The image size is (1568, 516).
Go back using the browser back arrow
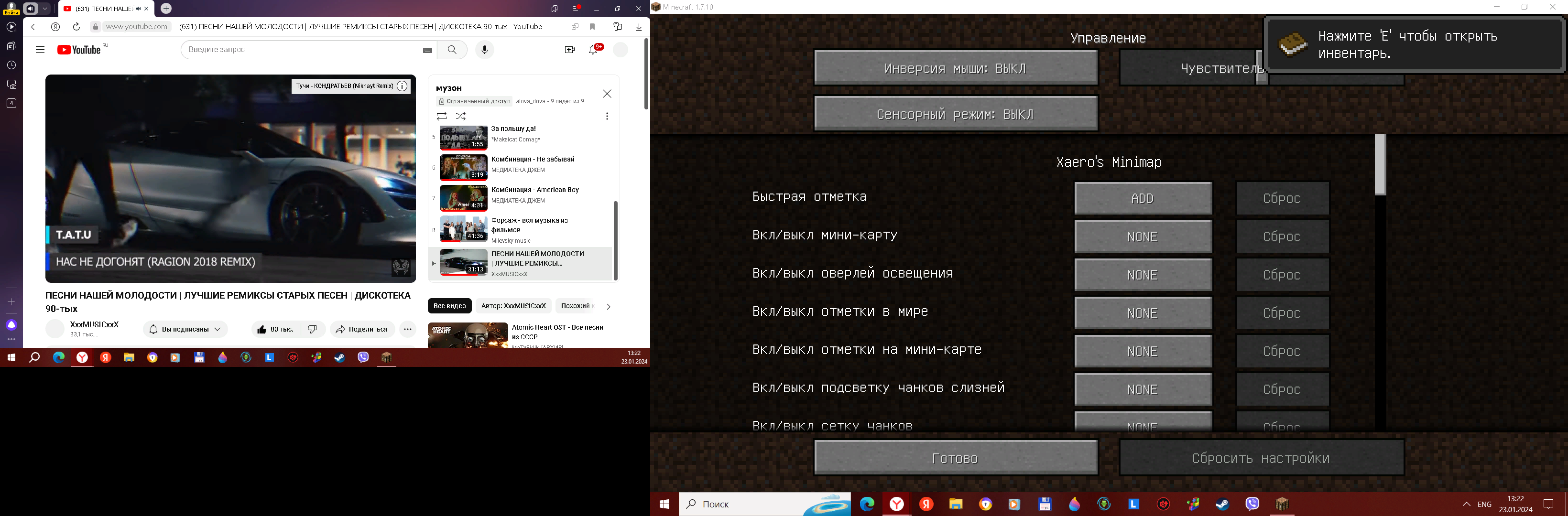[x=34, y=27]
